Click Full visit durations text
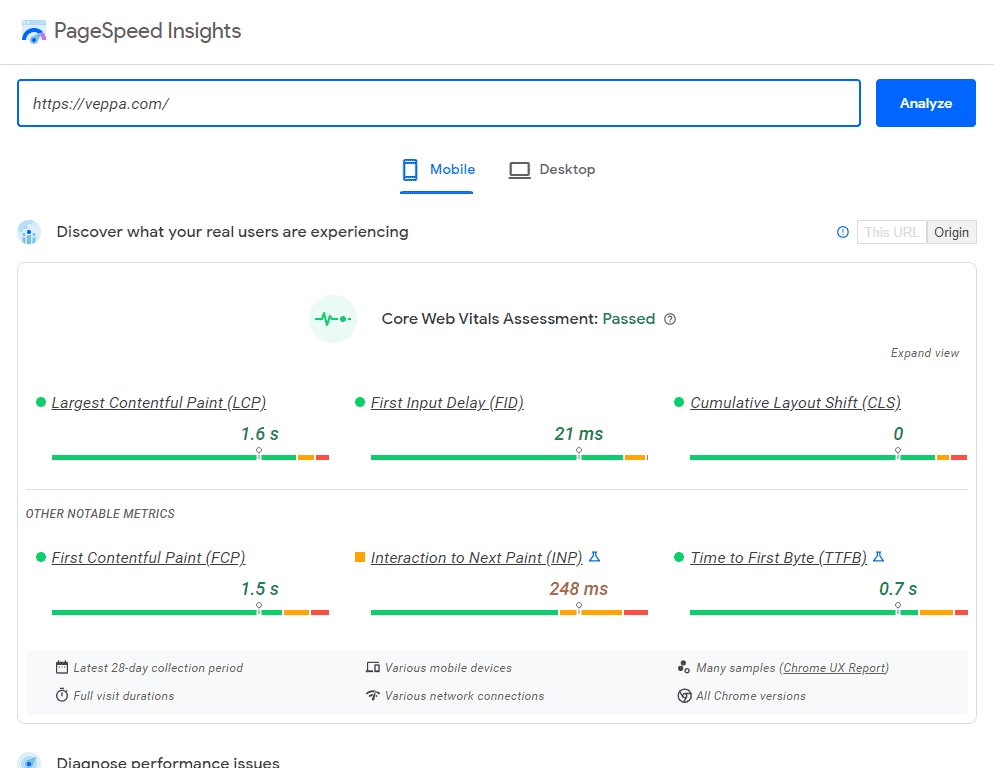Viewport: 994px width, 768px height. tap(124, 696)
